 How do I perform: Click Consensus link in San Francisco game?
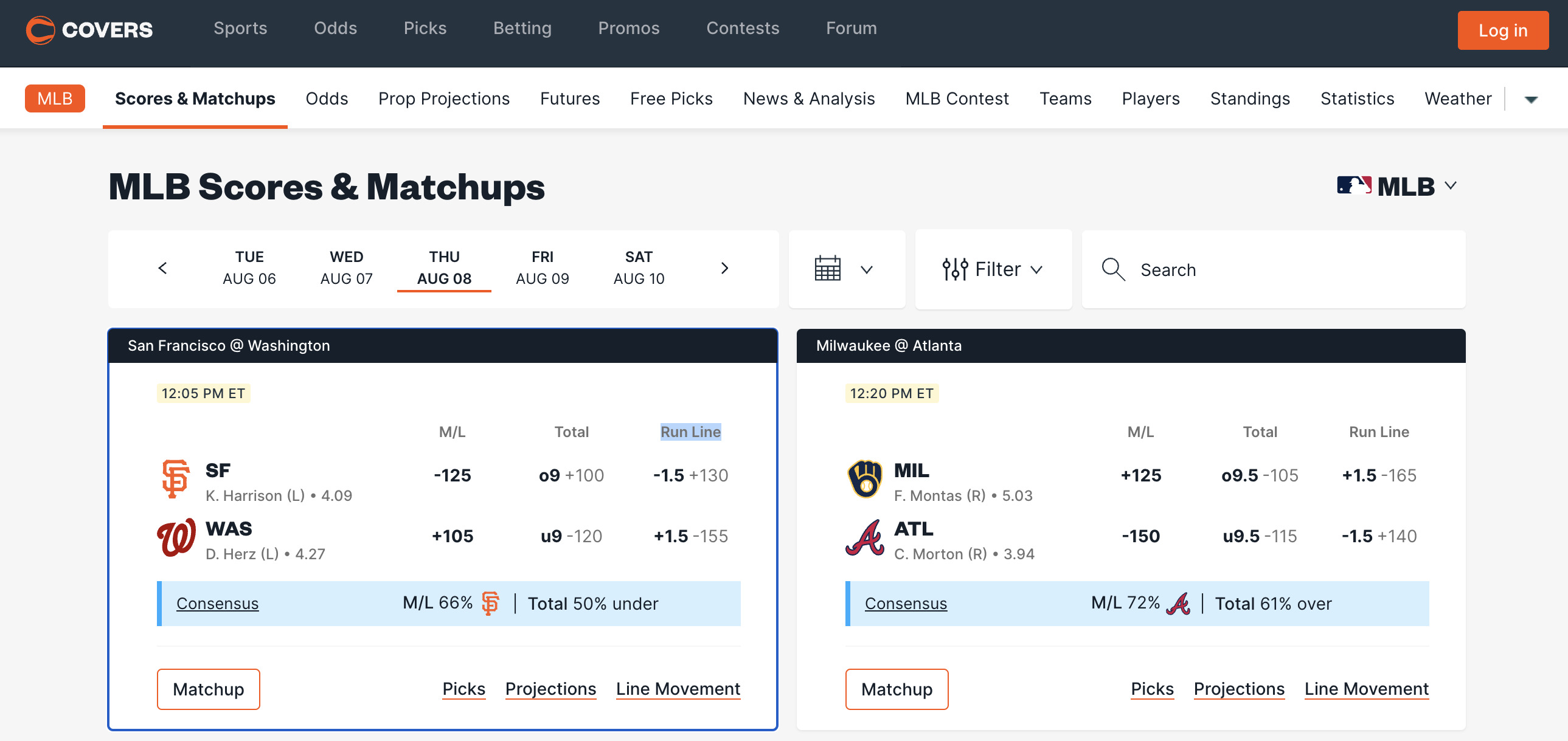[x=217, y=604]
